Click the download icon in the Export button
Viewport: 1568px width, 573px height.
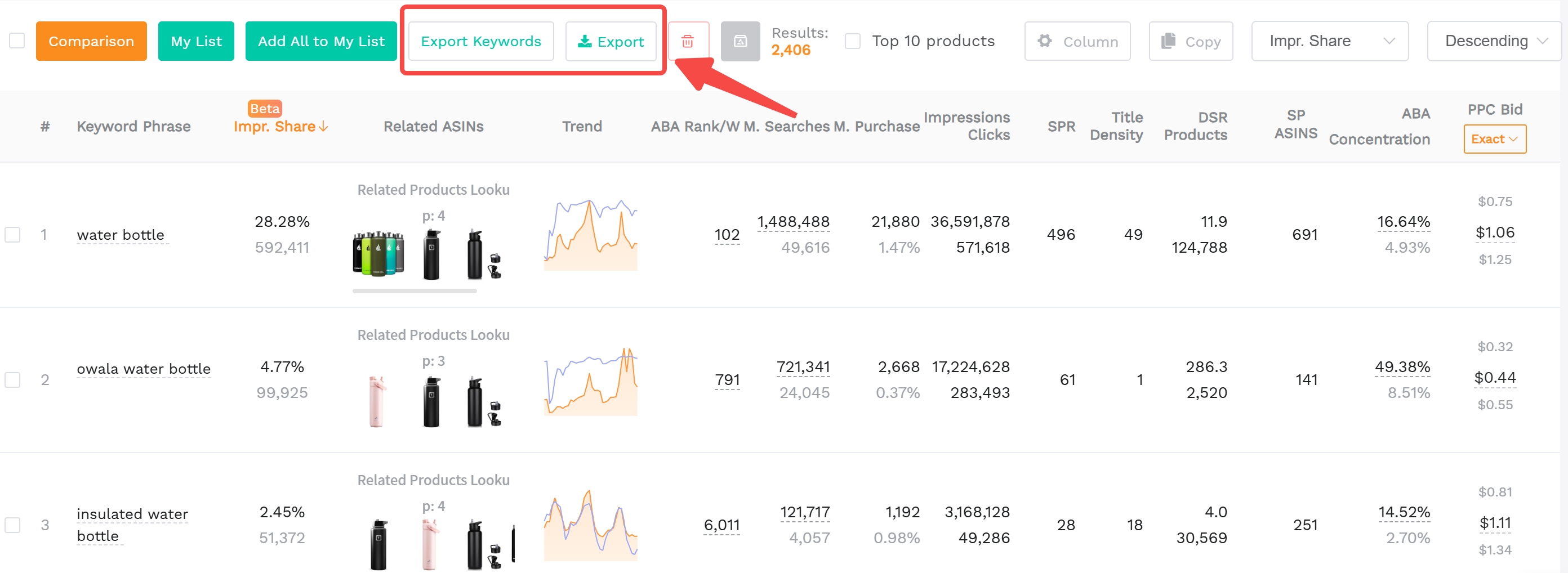coord(585,42)
